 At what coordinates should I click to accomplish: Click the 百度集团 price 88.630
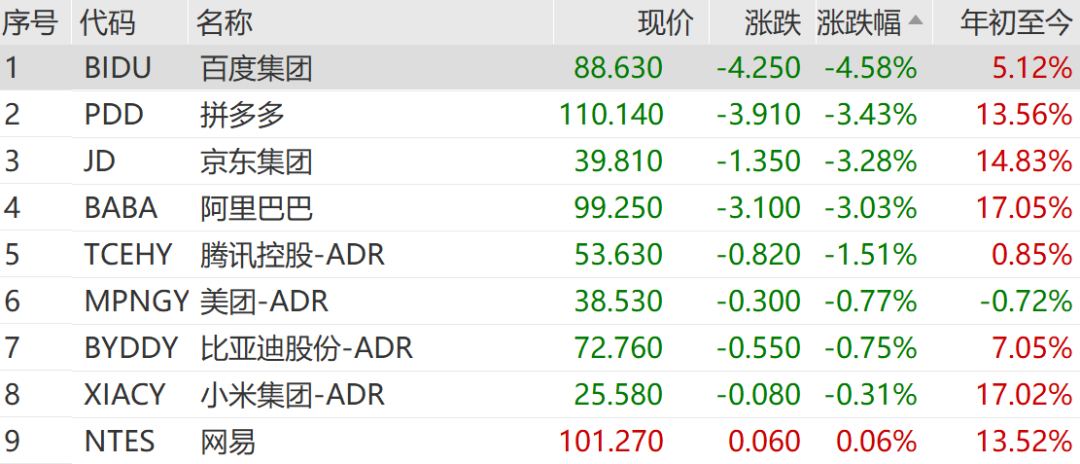pyautogui.click(x=618, y=68)
